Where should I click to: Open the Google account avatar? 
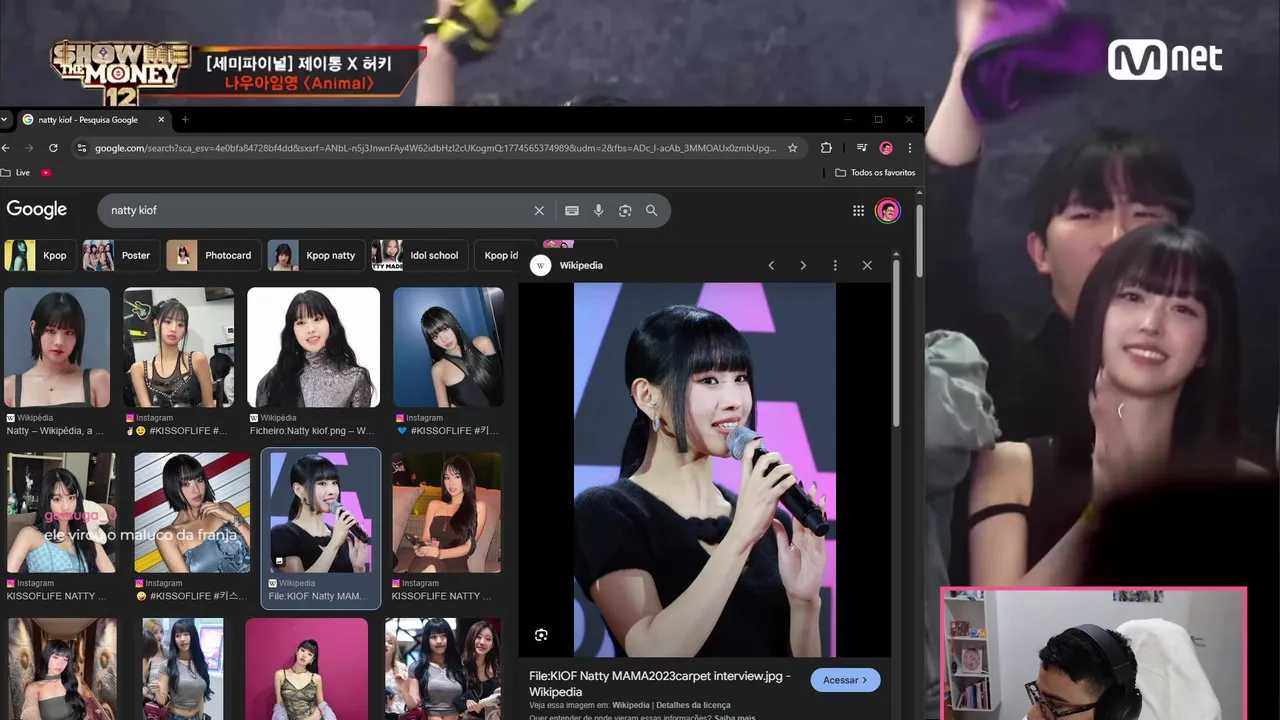pyautogui.click(x=887, y=211)
